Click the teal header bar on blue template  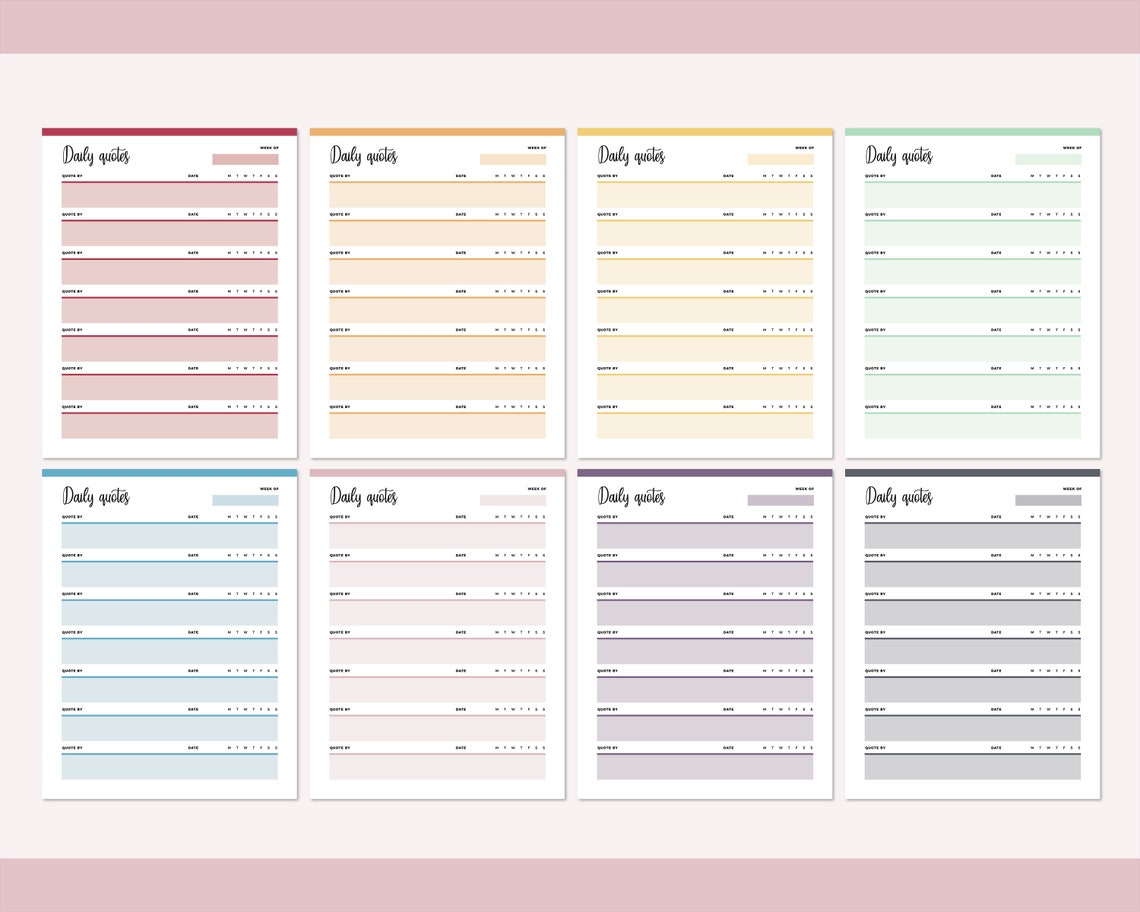[x=167, y=471]
